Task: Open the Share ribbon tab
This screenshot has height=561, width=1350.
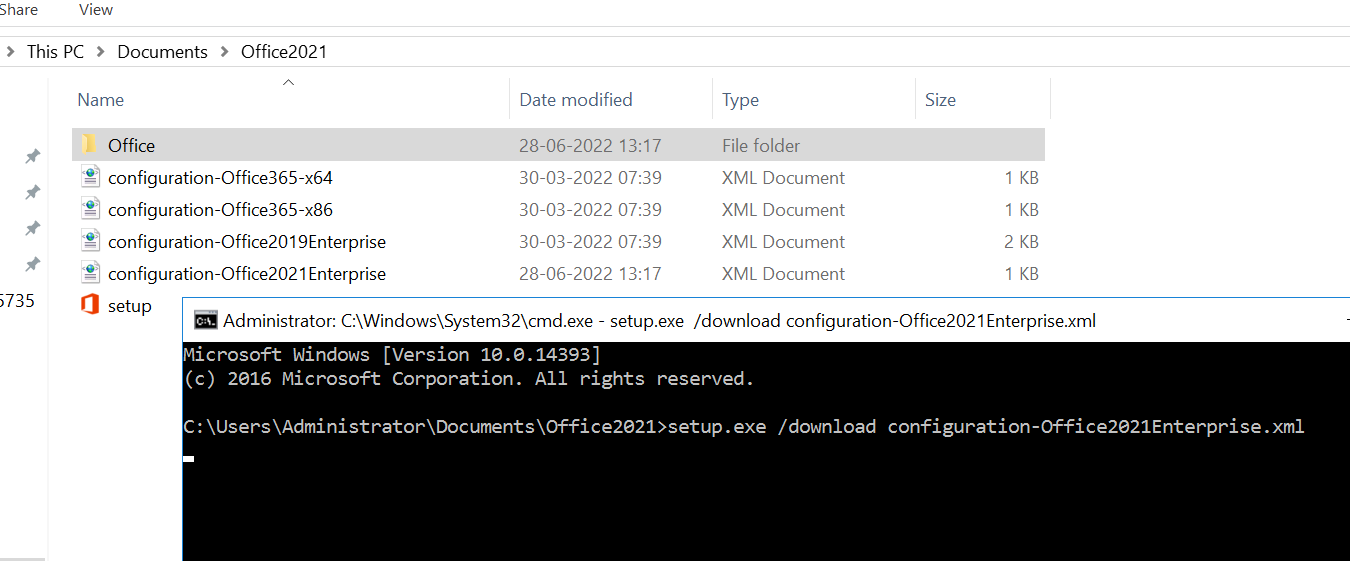Action: (x=19, y=10)
